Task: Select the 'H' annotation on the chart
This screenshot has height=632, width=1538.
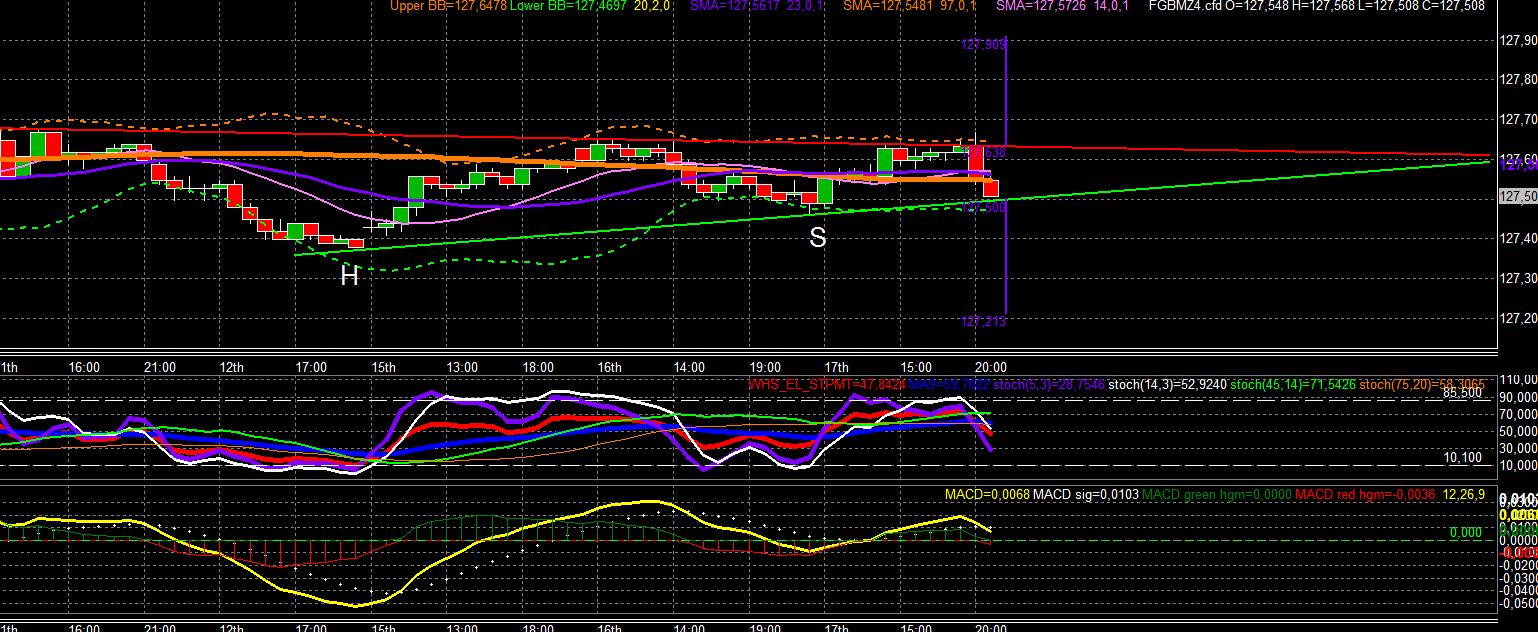Action: pos(349,277)
